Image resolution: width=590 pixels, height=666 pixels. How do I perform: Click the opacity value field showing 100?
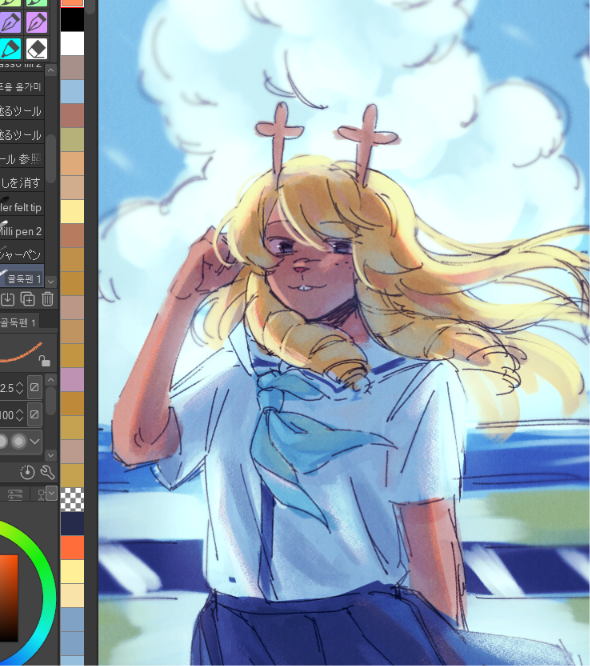pos(7,415)
